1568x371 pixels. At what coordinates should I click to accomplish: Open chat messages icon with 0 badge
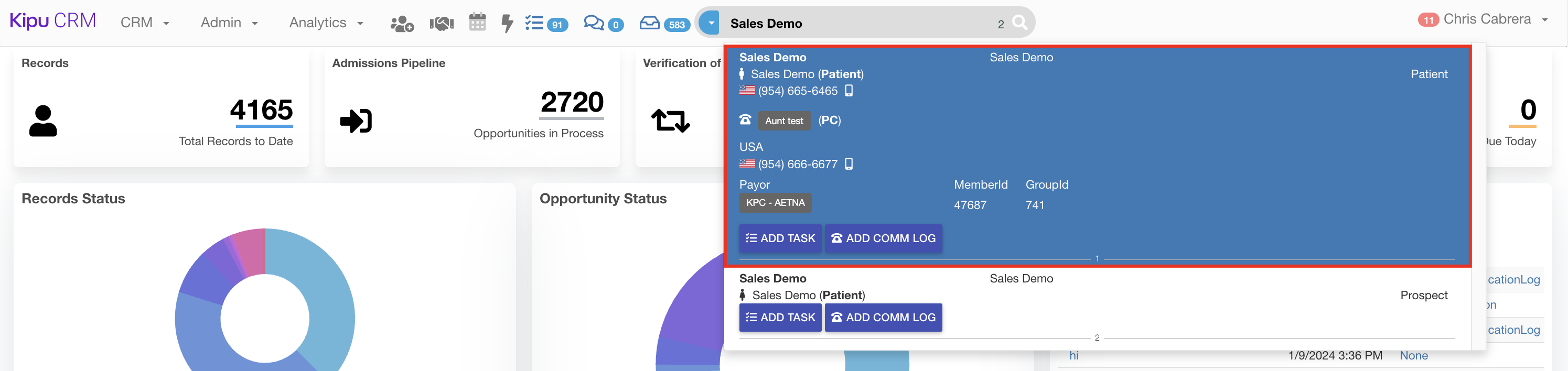click(603, 24)
